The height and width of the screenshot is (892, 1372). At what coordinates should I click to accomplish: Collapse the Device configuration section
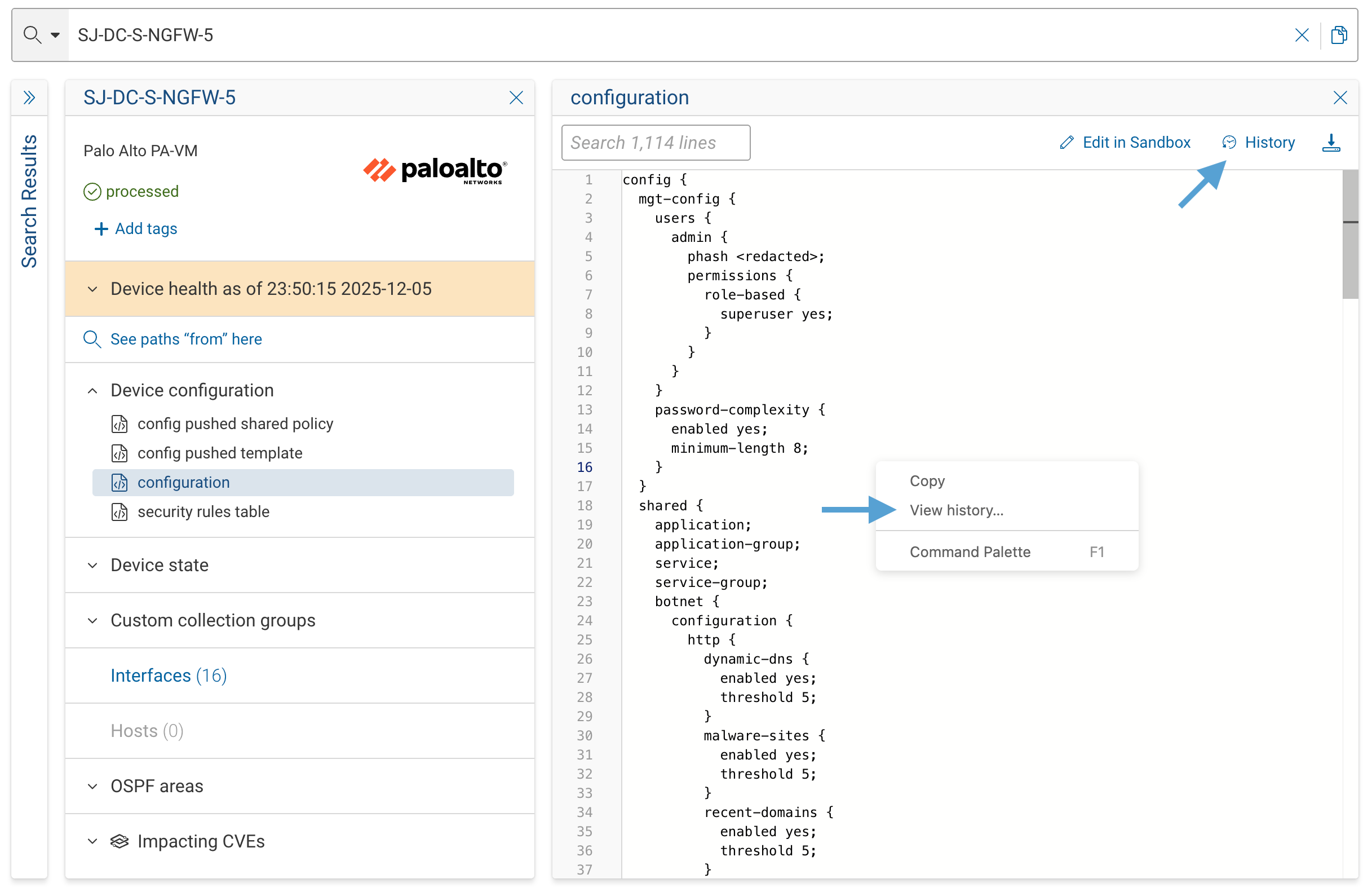[92, 390]
